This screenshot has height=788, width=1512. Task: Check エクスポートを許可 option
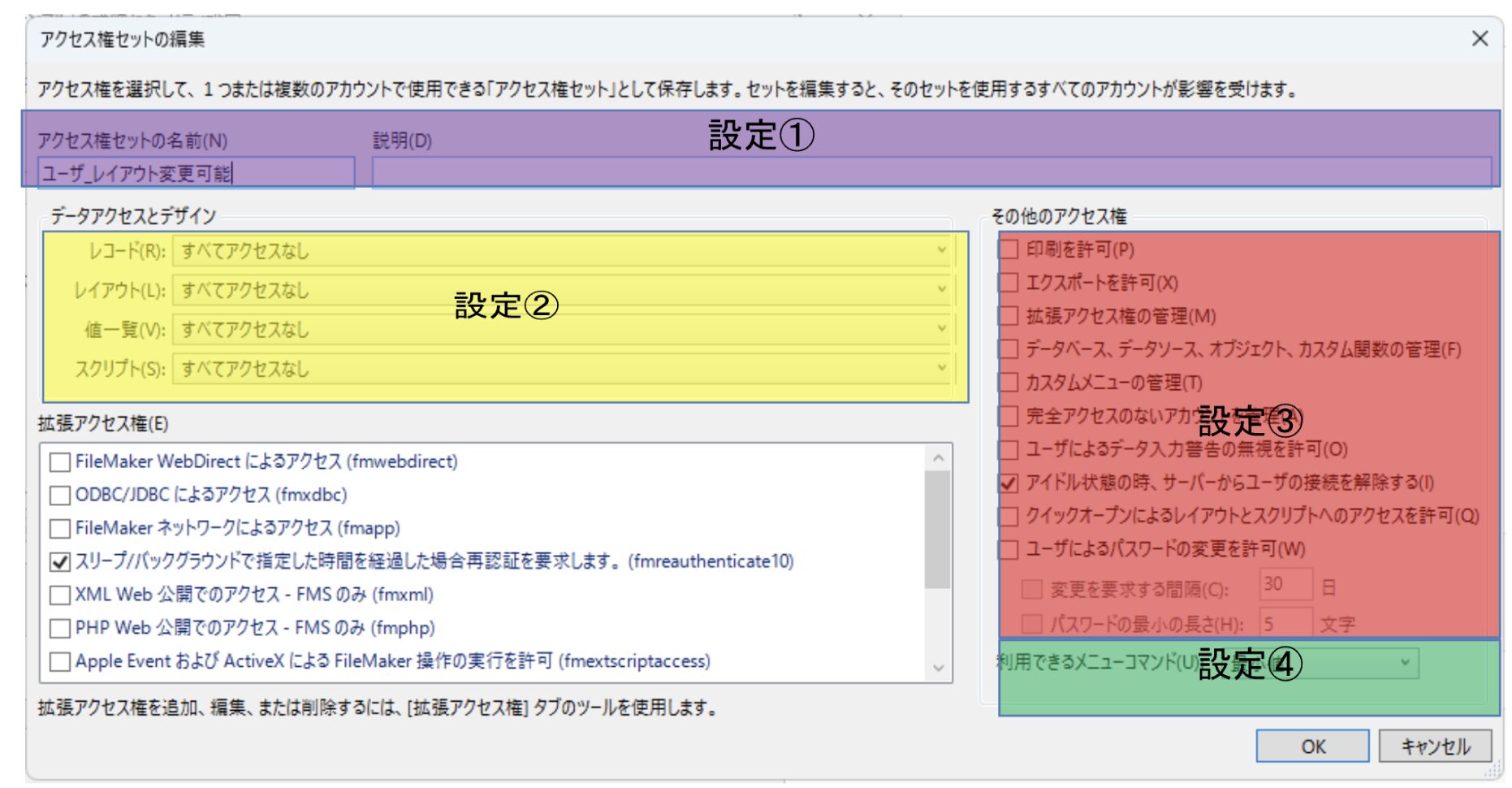click(x=1009, y=283)
